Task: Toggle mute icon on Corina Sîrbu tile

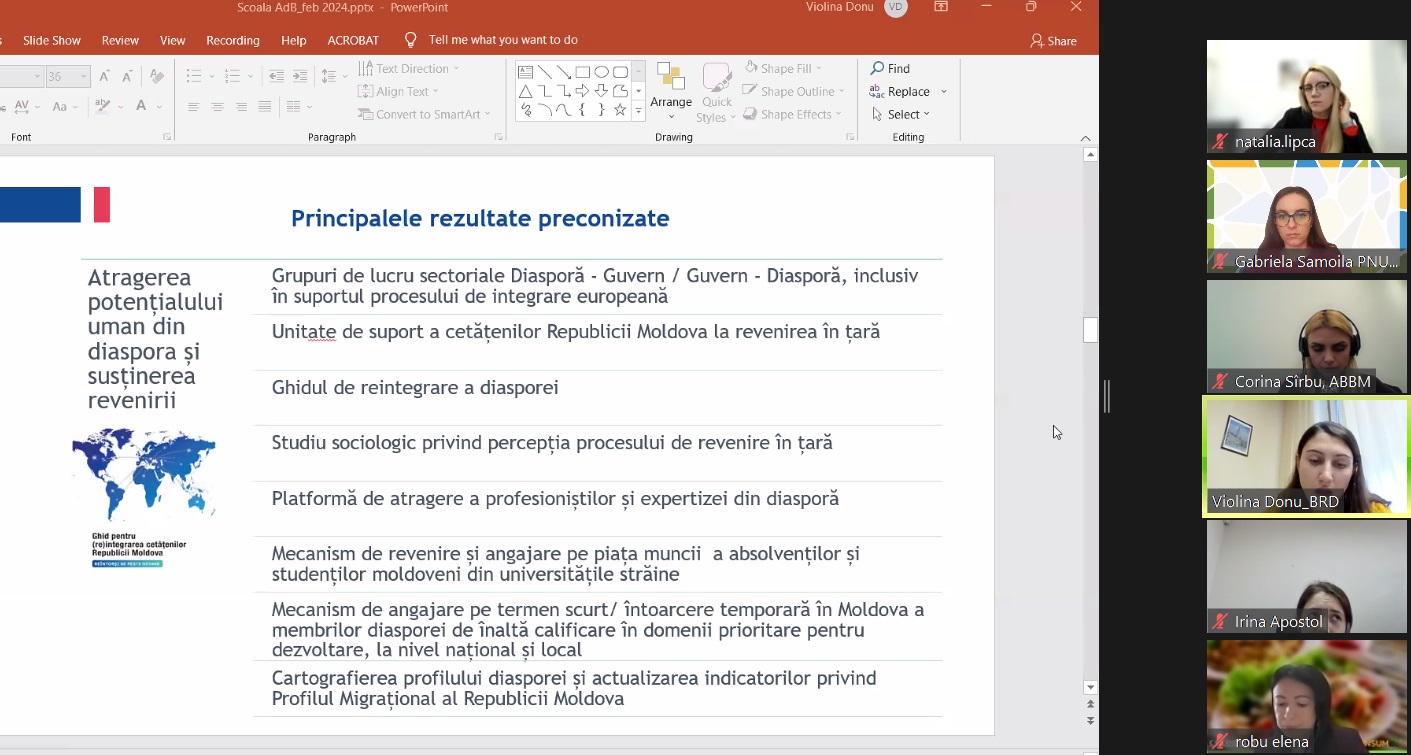Action: click(x=1220, y=382)
